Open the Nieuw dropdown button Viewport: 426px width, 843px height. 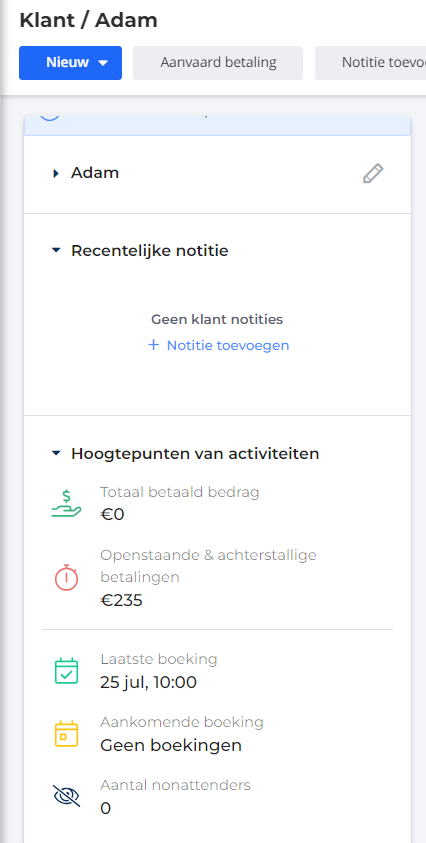70,63
